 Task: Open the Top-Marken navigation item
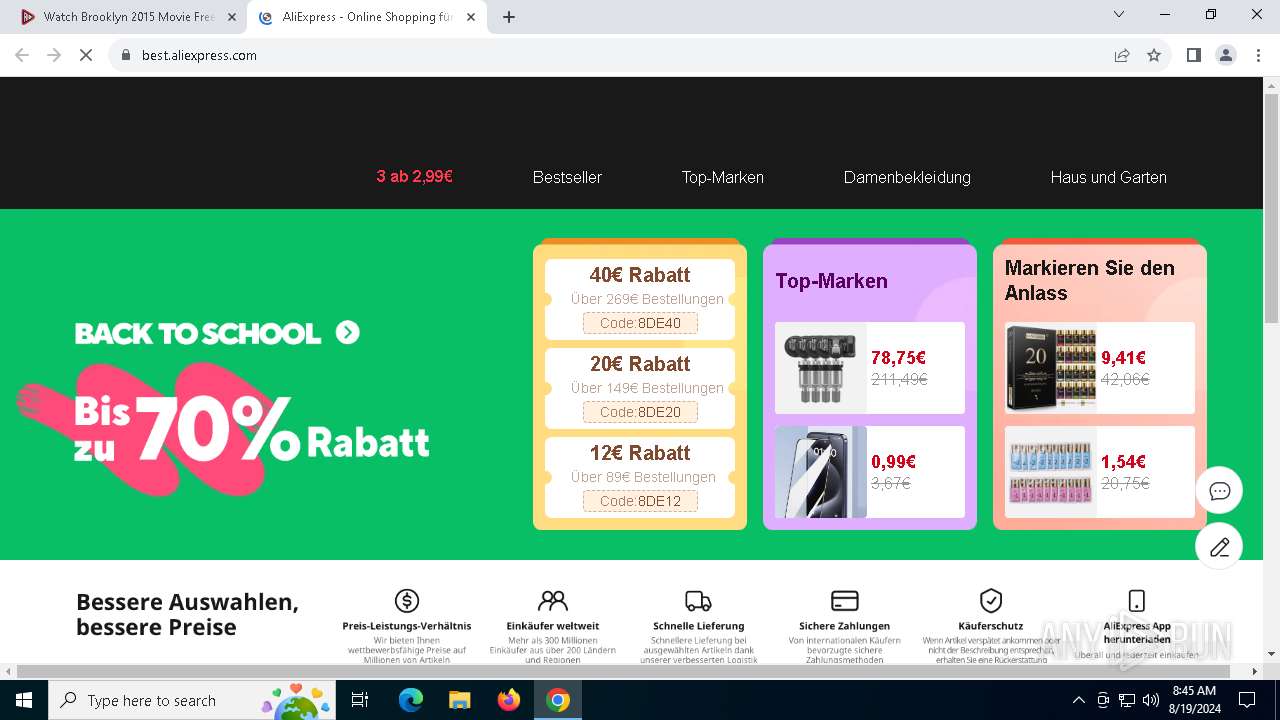[723, 177]
